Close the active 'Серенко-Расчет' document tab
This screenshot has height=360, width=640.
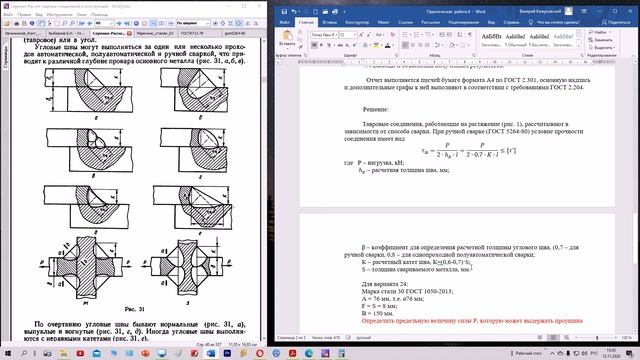pyautogui.click(x=130, y=33)
